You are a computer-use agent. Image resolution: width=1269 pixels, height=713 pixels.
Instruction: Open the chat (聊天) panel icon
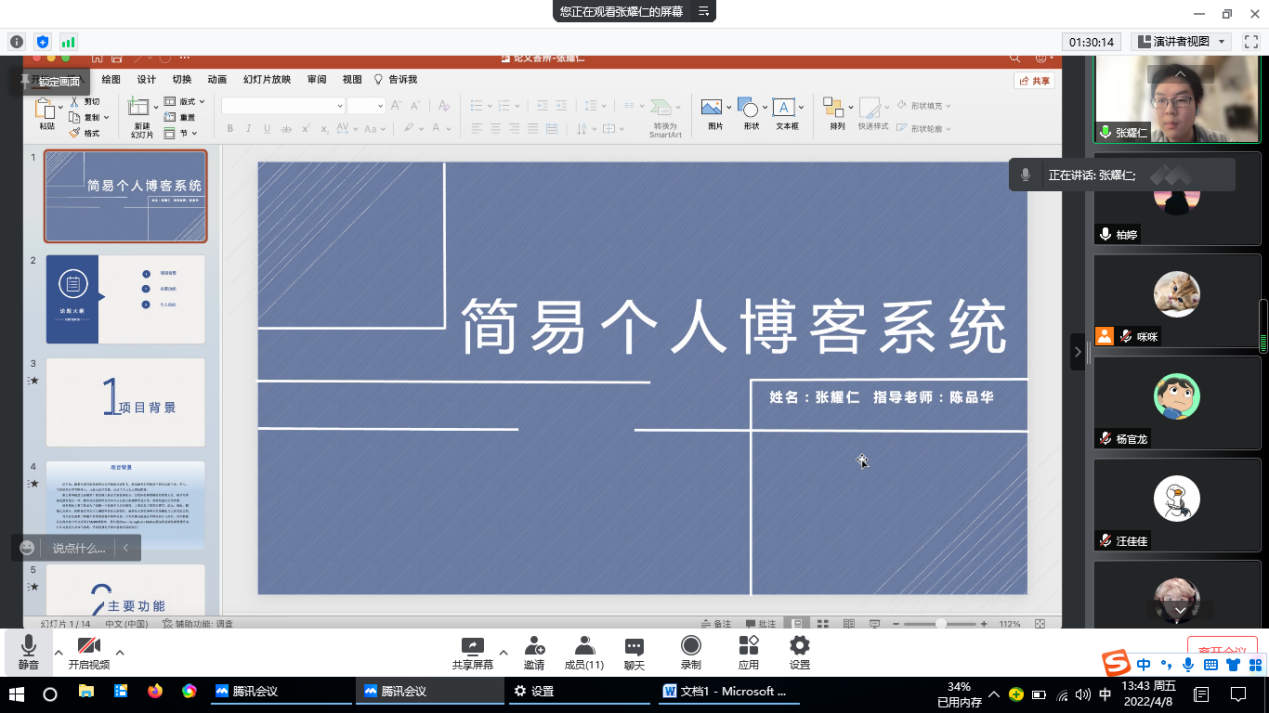click(x=634, y=646)
